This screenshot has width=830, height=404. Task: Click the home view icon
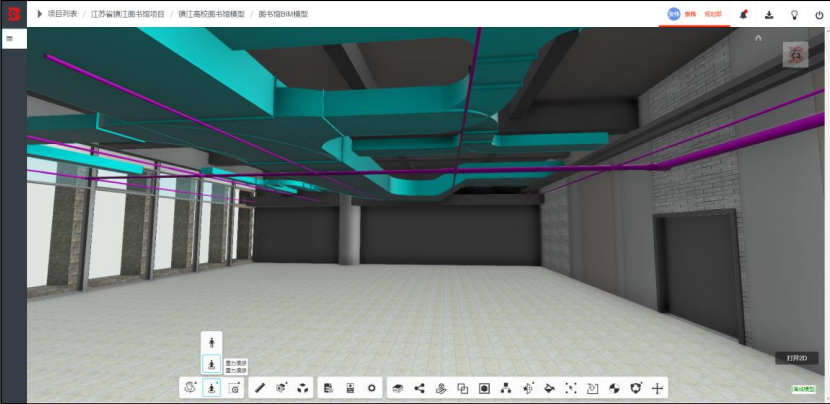[758, 38]
